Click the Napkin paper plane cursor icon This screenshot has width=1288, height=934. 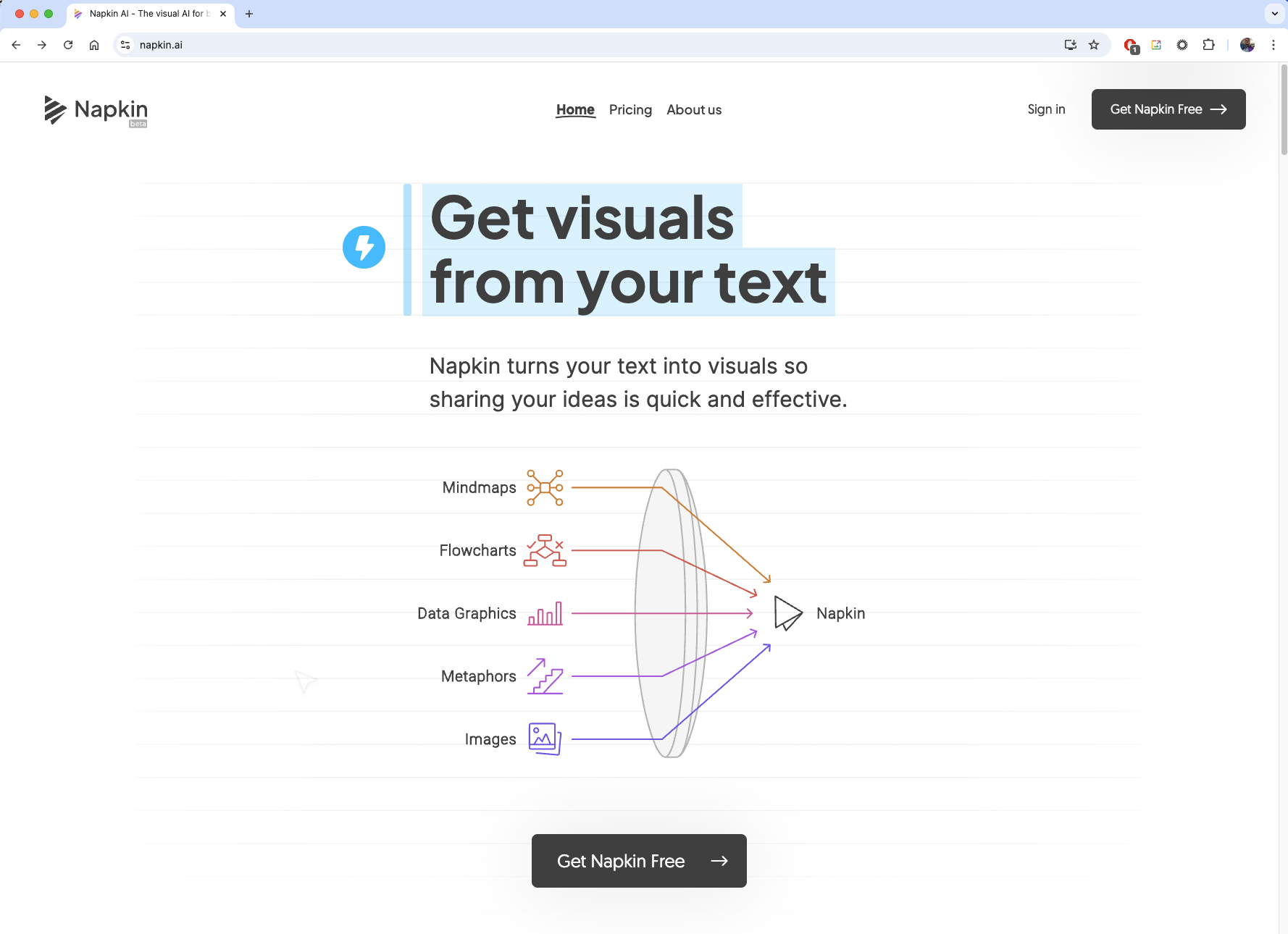click(788, 613)
